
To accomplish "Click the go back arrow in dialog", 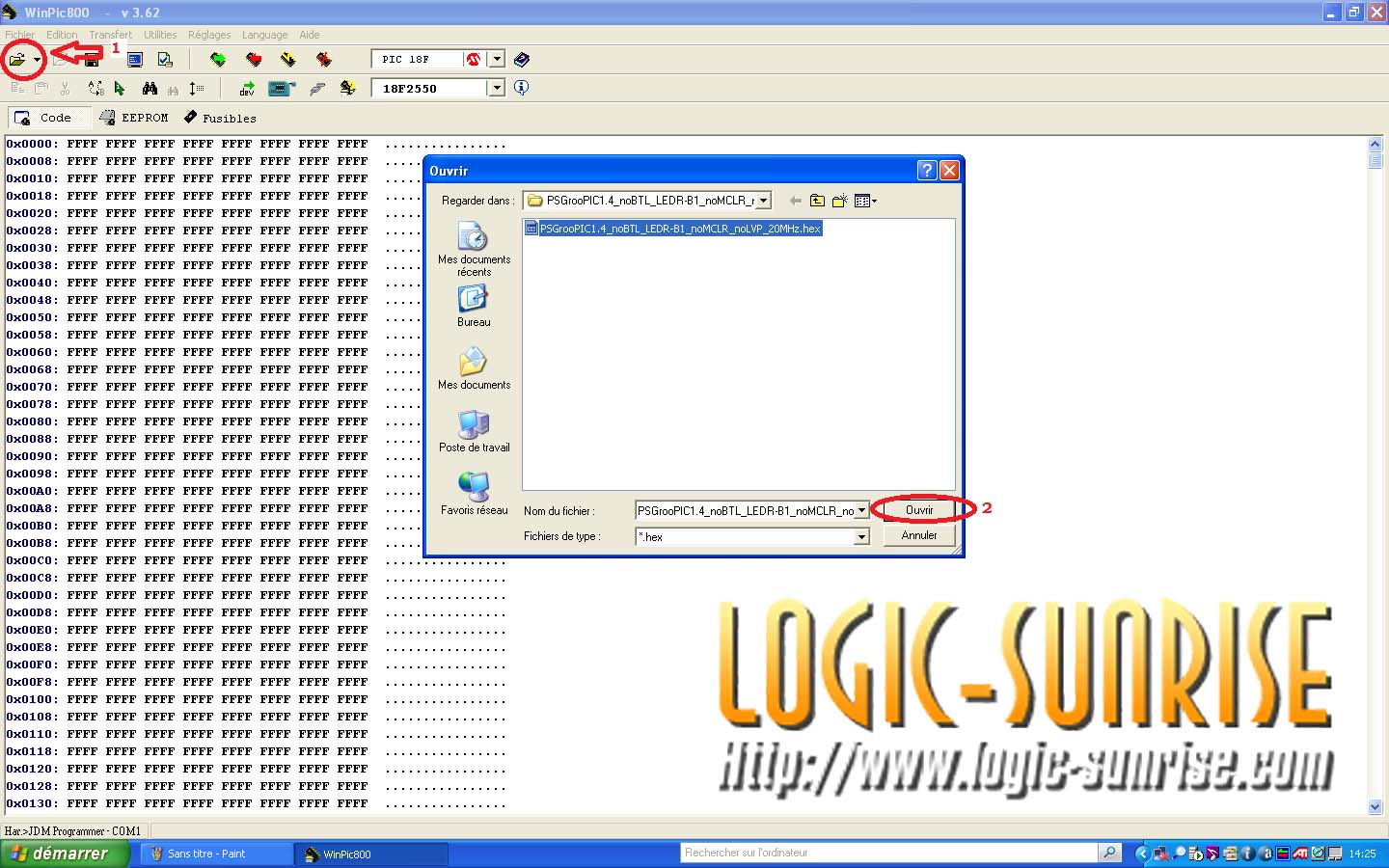I will click(x=795, y=201).
